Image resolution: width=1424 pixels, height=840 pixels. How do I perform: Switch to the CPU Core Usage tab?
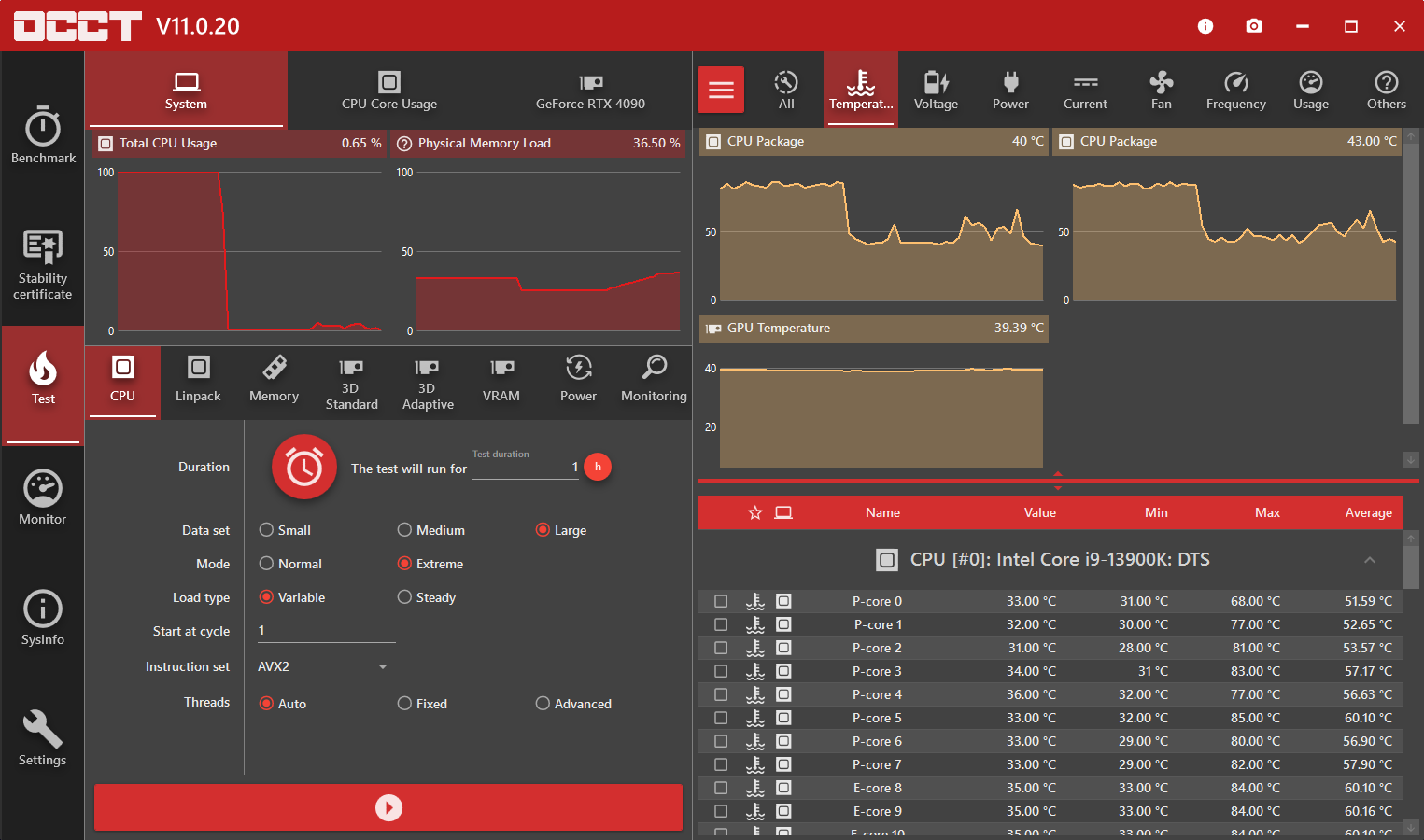(x=389, y=91)
